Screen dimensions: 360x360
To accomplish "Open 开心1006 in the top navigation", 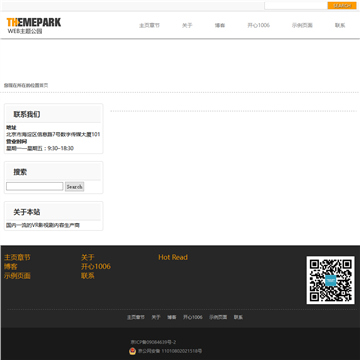I will coord(258,25).
